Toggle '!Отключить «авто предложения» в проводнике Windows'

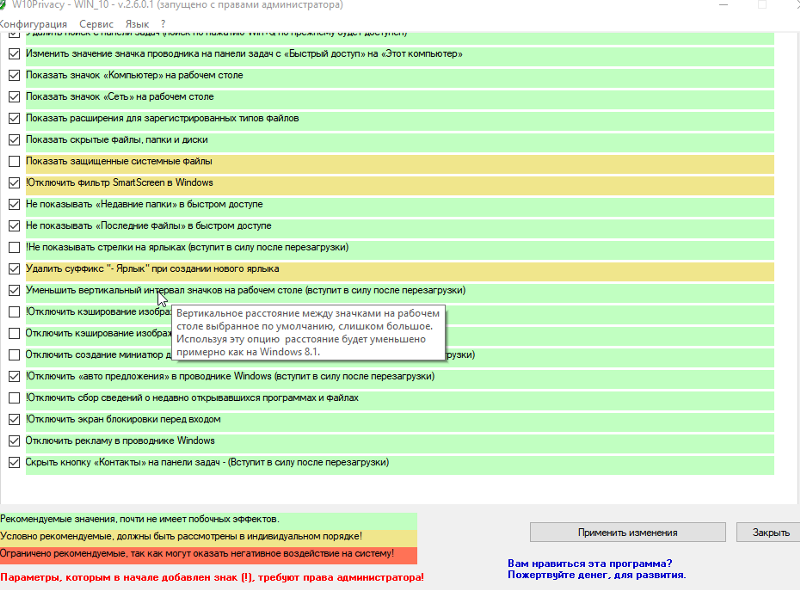[14, 376]
